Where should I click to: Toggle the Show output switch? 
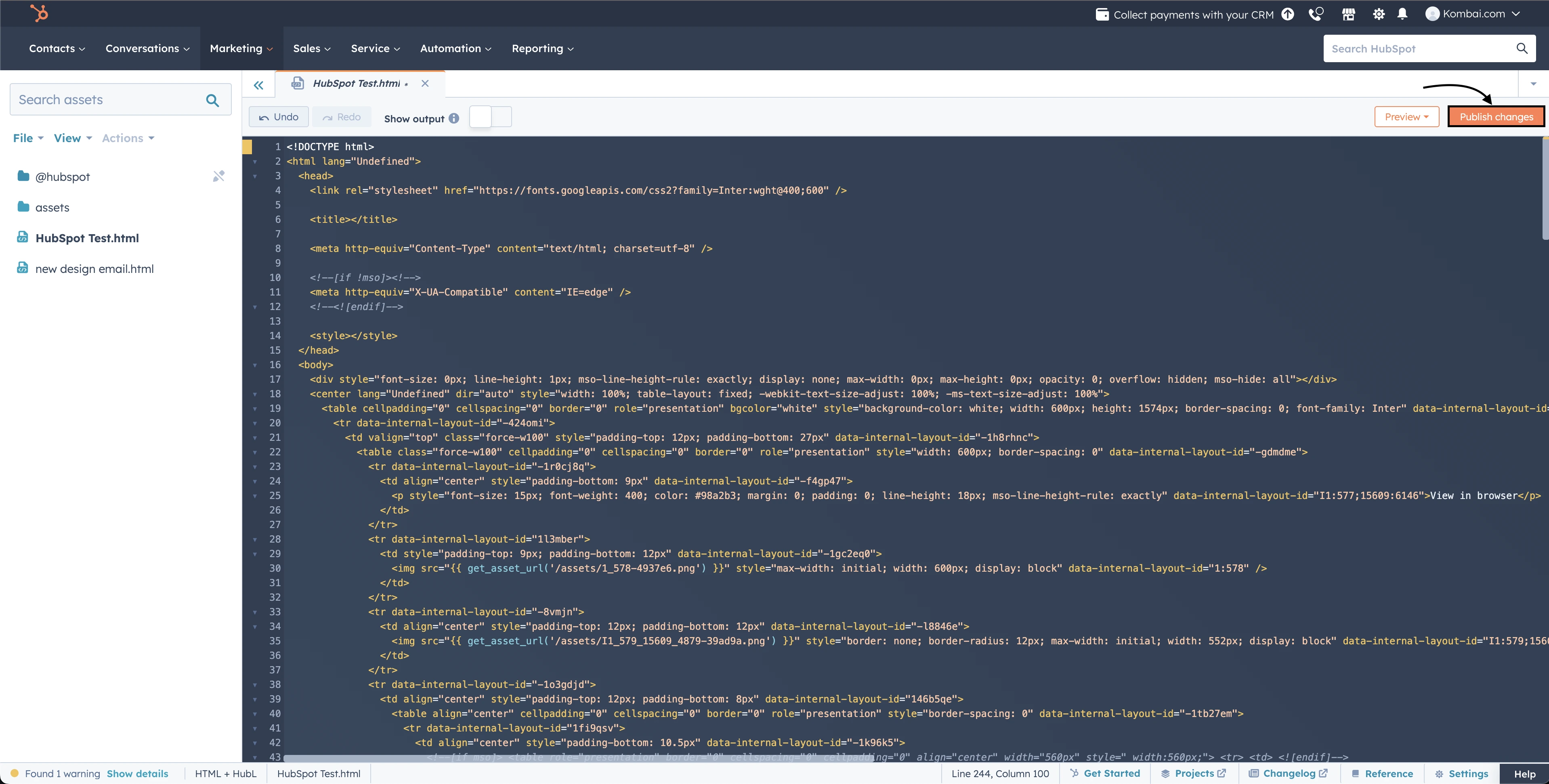(x=490, y=117)
